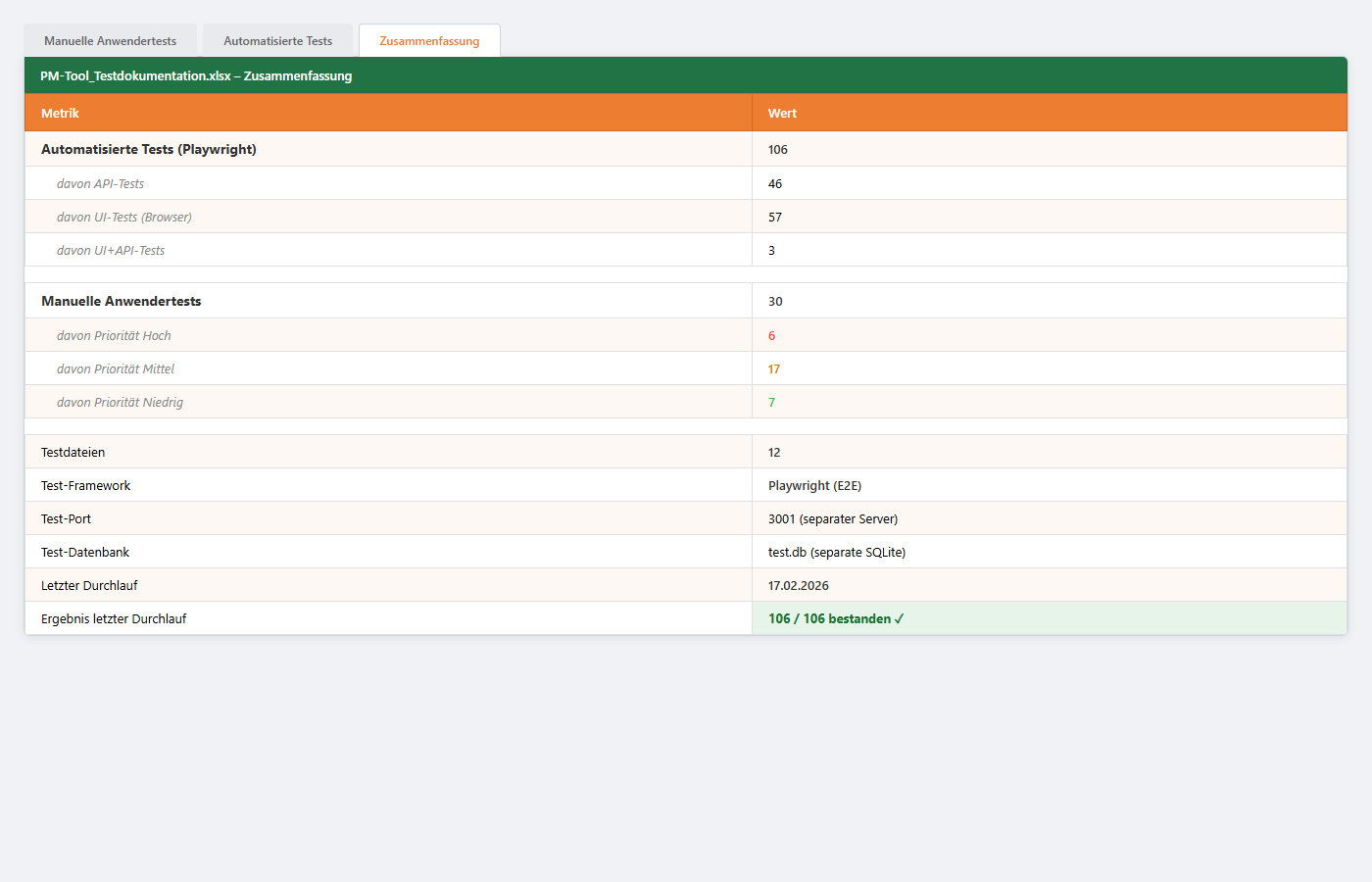Click the Ergebnis letzter Durchlauf label

pos(114,618)
